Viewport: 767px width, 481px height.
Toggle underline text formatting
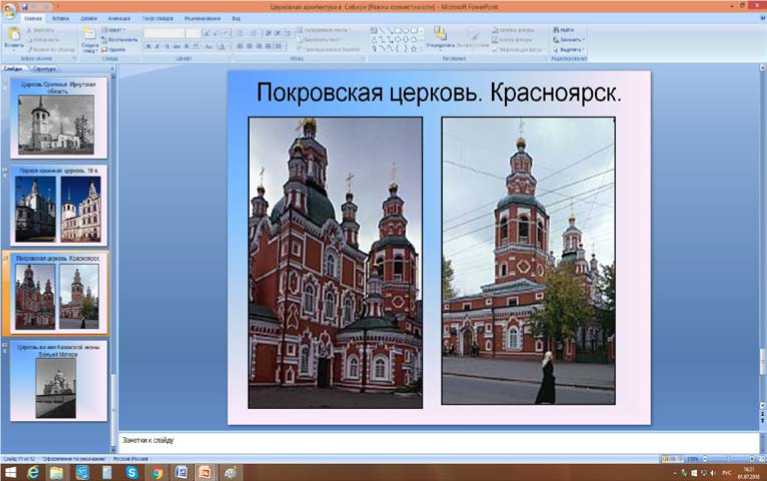coord(166,46)
